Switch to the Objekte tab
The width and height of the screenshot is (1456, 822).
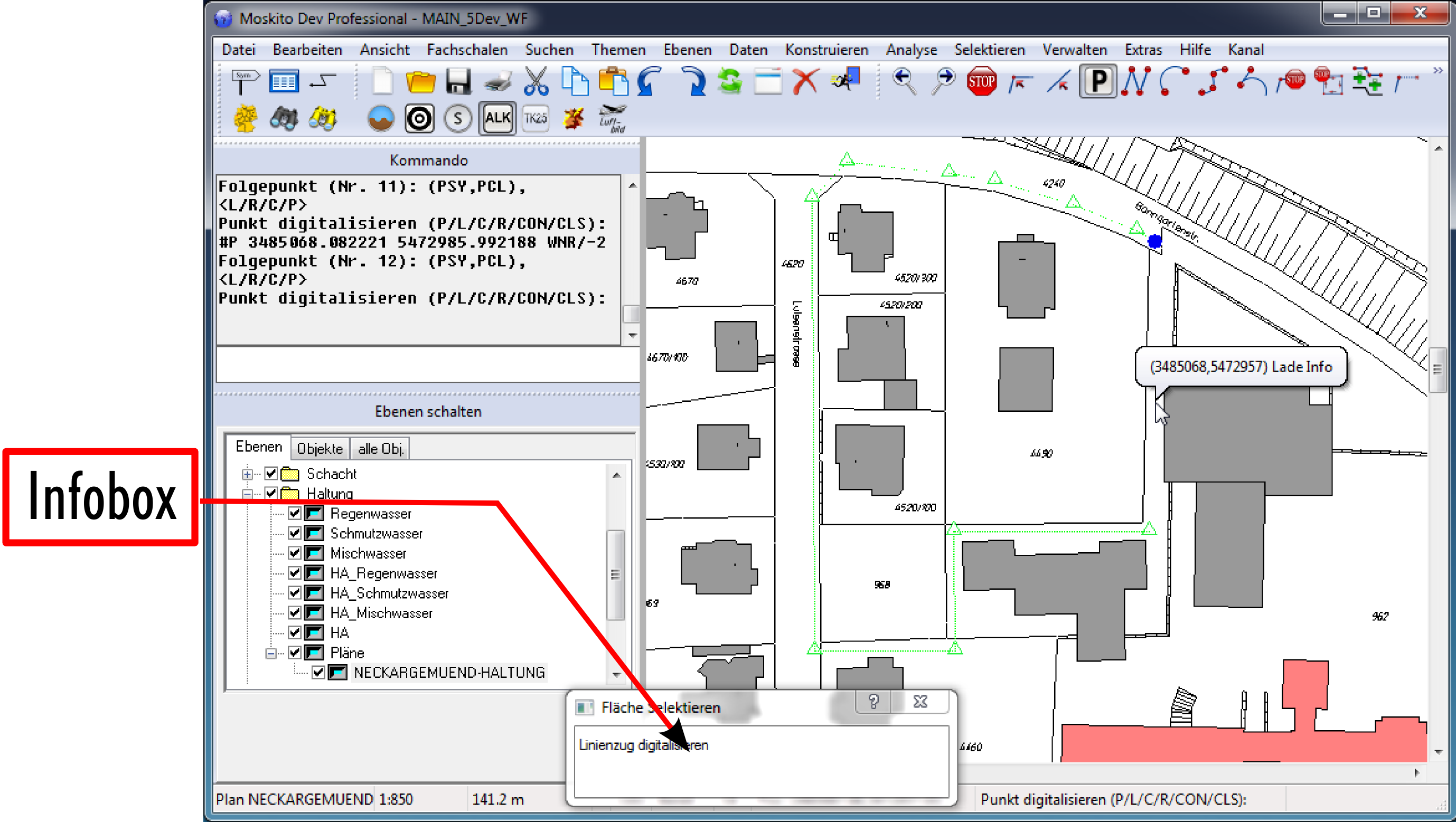[x=320, y=449]
